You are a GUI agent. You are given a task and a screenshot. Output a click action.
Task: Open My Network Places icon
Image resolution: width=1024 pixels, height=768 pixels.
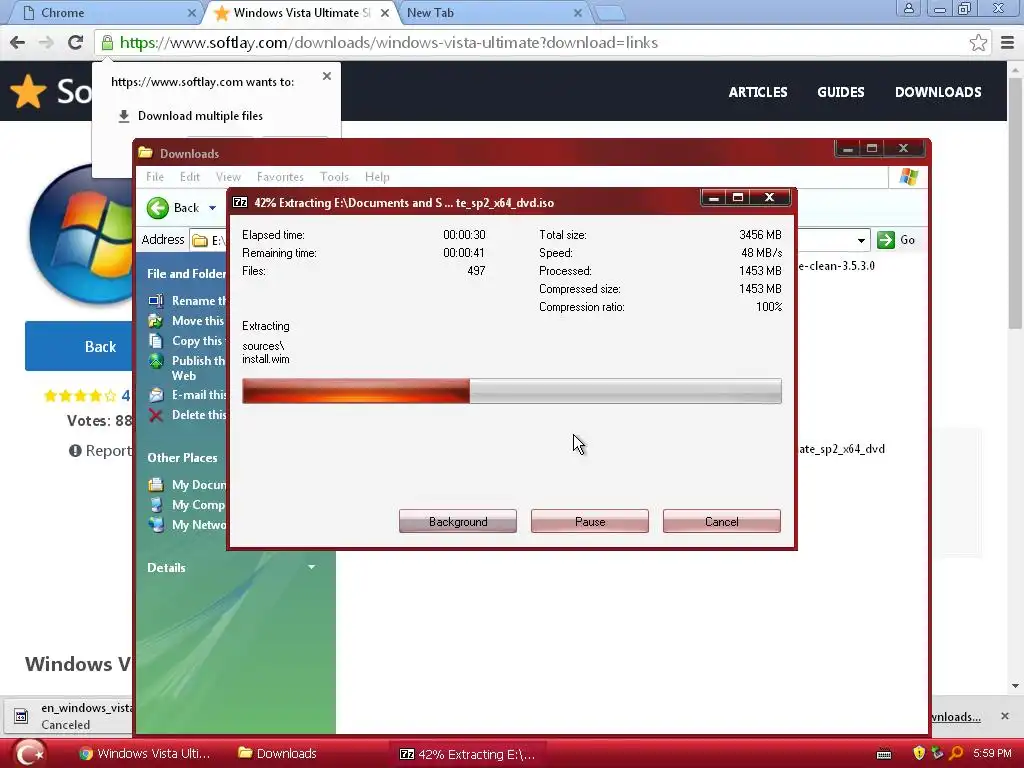[x=155, y=524]
